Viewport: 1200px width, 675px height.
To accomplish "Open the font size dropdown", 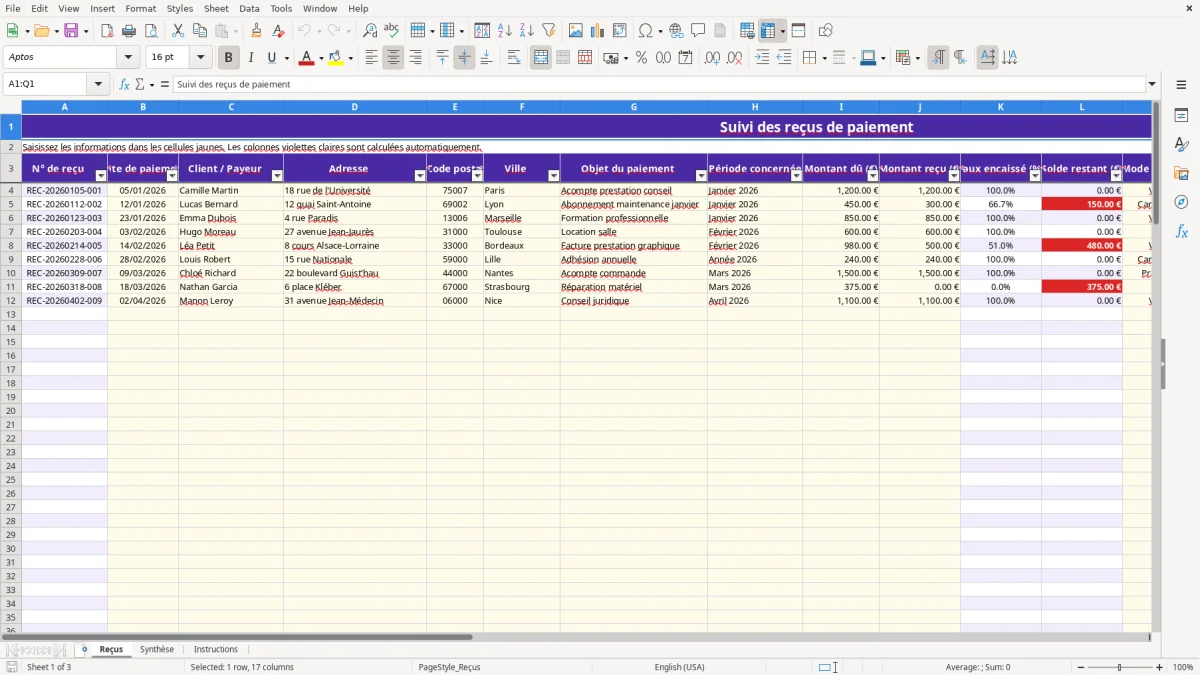I will click(201, 58).
